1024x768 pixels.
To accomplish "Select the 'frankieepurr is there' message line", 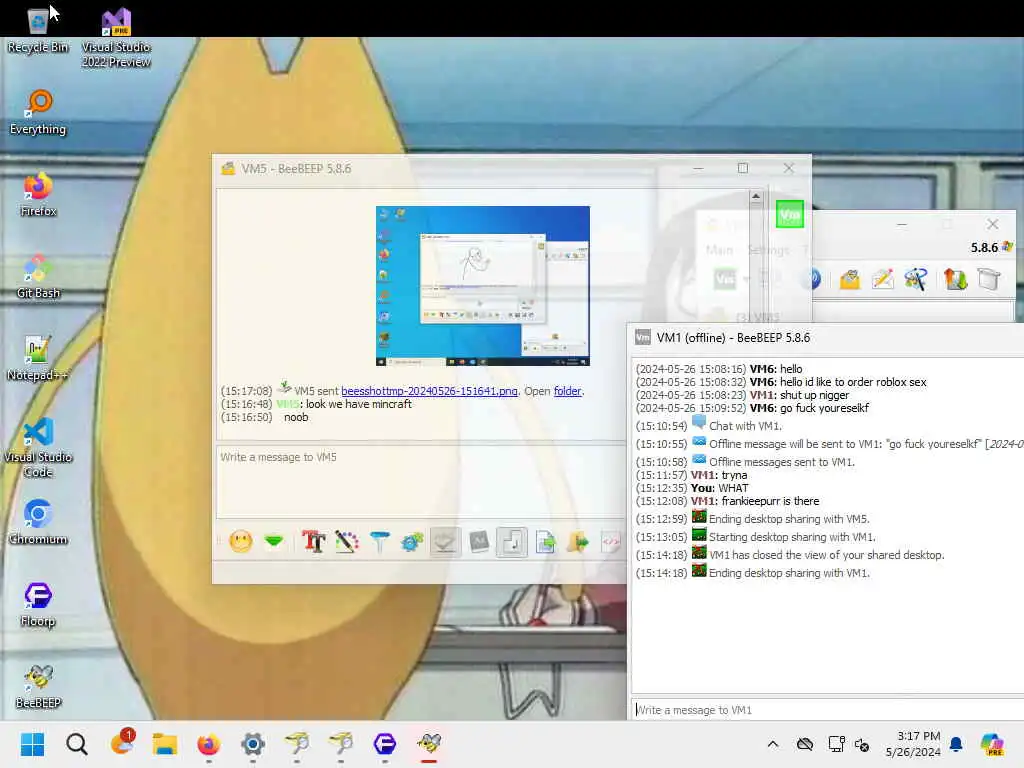I will point(727,501).
